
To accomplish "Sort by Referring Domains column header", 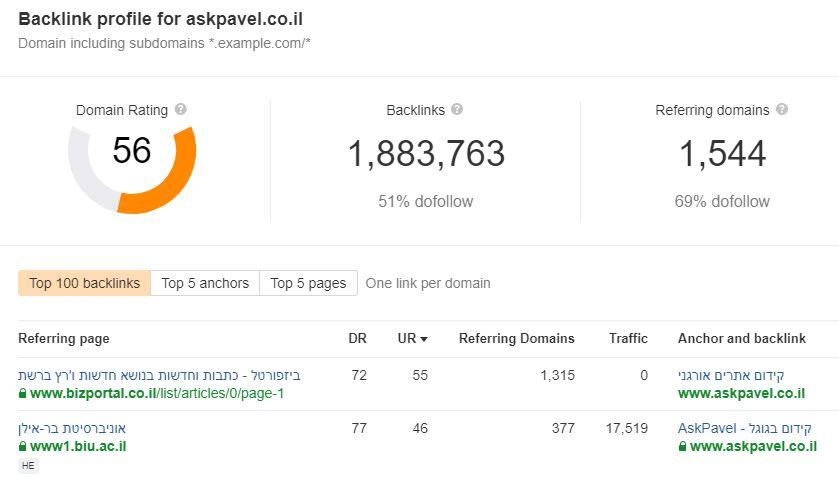I will point(516,338).
